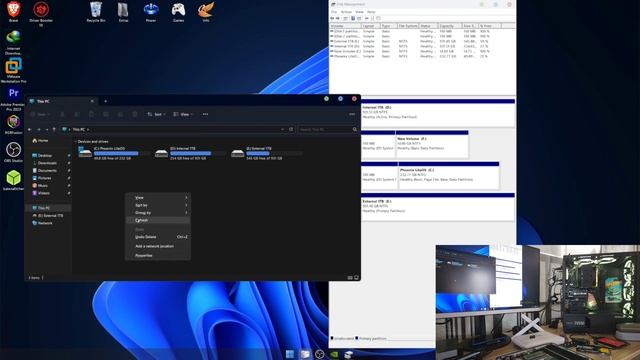This screenshot has width=640, height=360.
Task: Click the OBS icon on the taskbar
Action: click(x=320, y=354)
